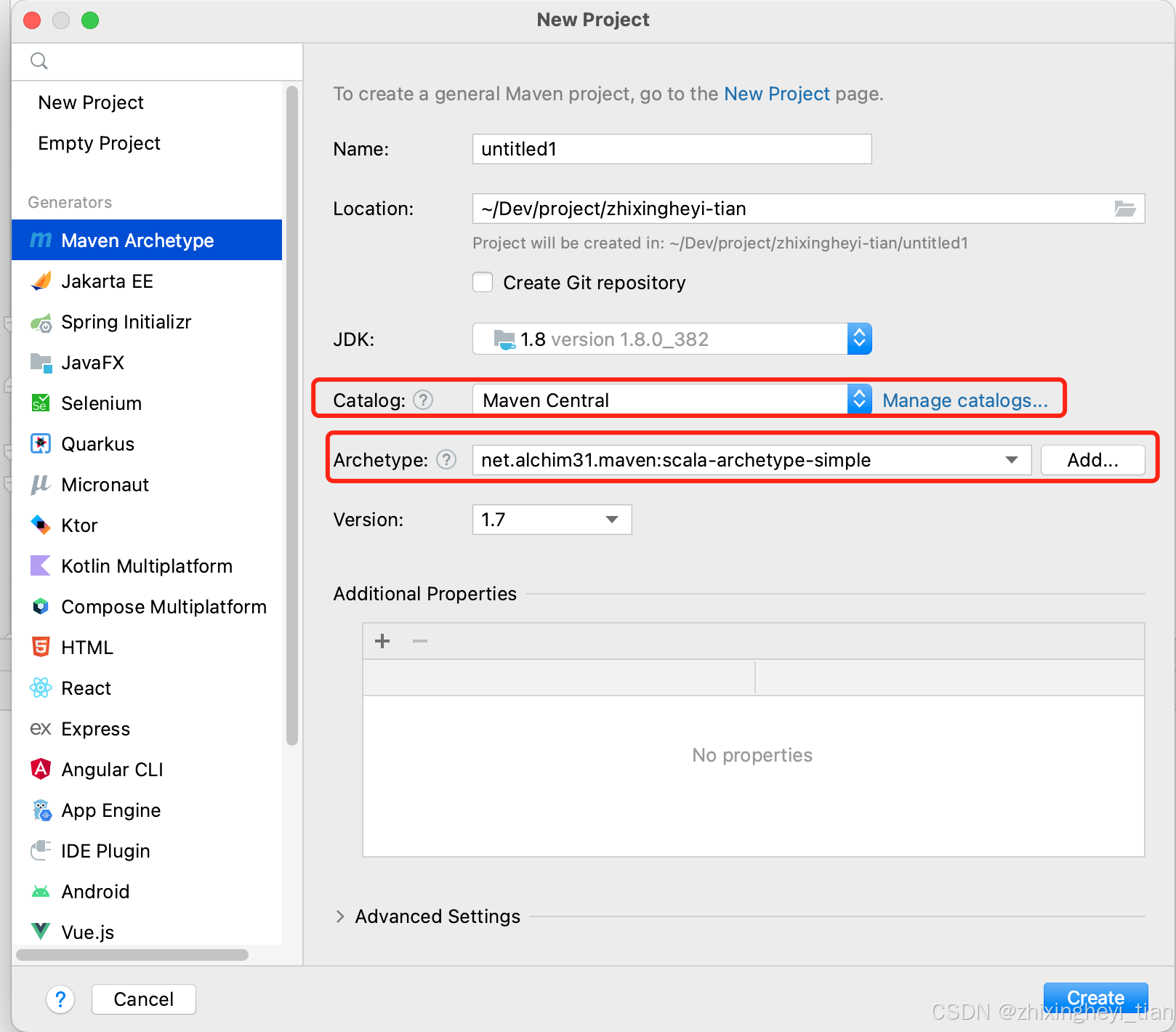Click the Compose Multiplatform hexagon icon
1176x1032 pixels.
[41, 606]
